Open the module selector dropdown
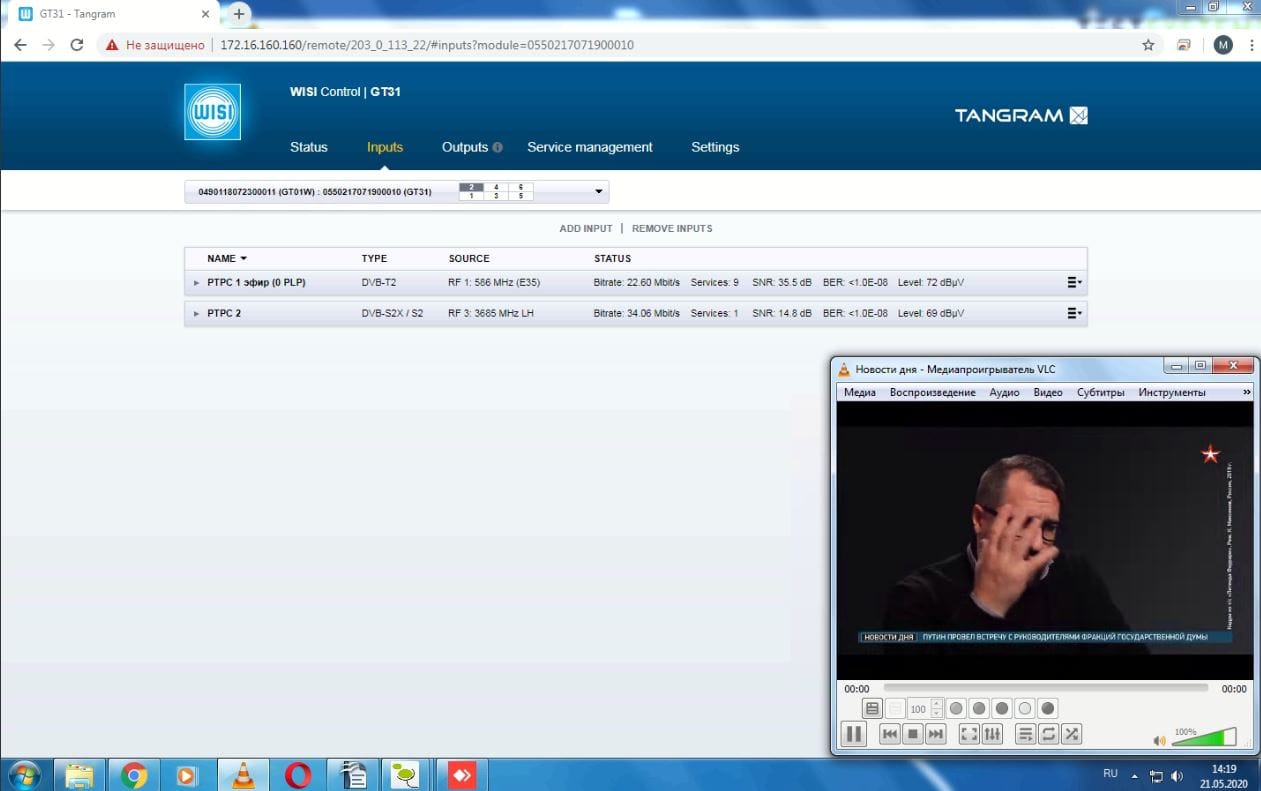The width and height of the screenshot is (1261, 791). (x=598, y=191)
